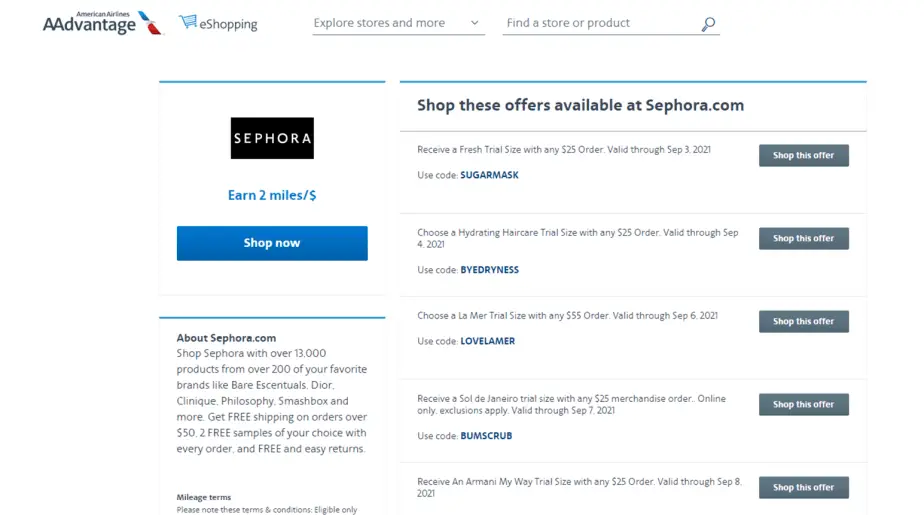Shop the Armani My Way offer
The height and width of the screenshot is (515, 924).
pyautogui.click(x=804, y=488)
